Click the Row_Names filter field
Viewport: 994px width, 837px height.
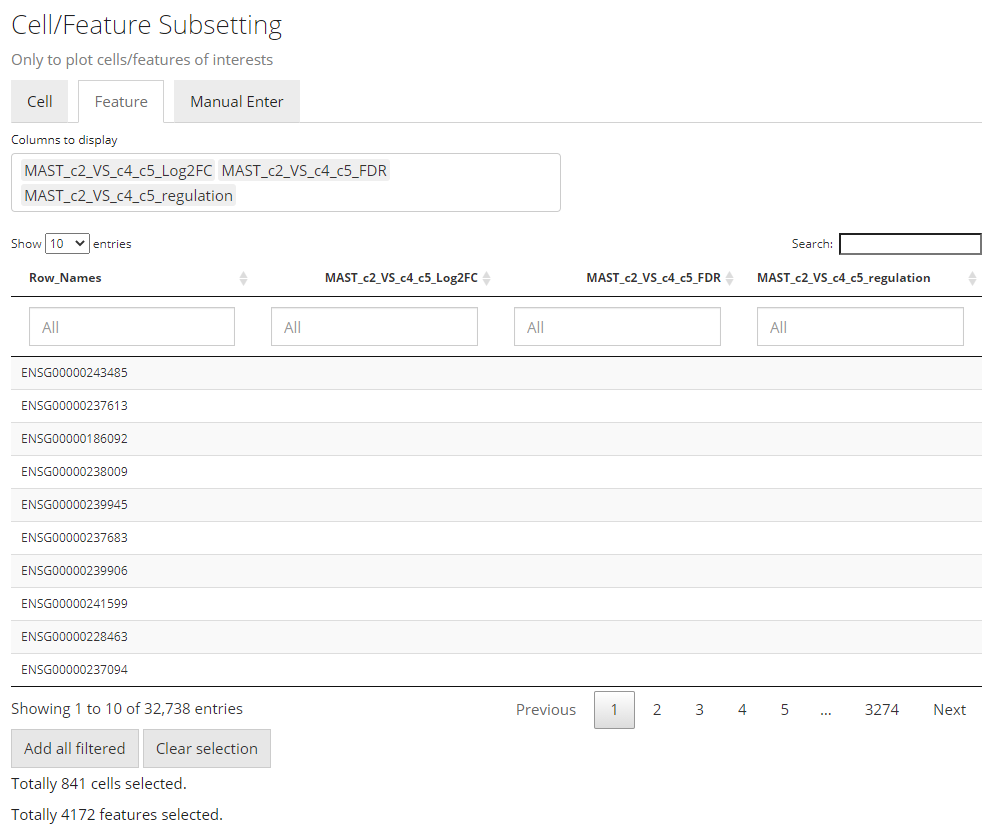pyautogui.click(x=132, y=327)
